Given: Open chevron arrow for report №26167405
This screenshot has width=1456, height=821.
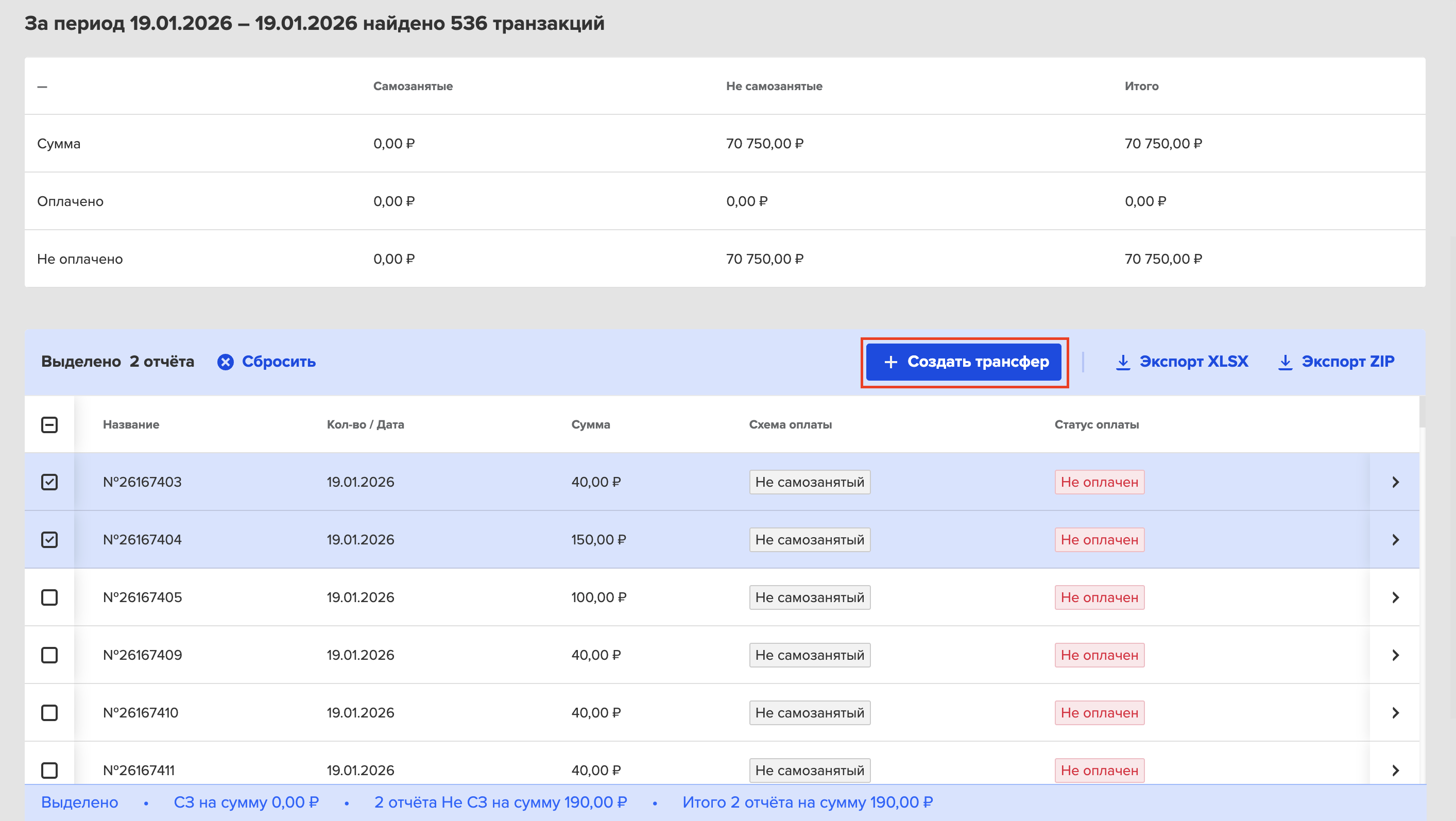Looking at the screenshot, I should 1396,597.
